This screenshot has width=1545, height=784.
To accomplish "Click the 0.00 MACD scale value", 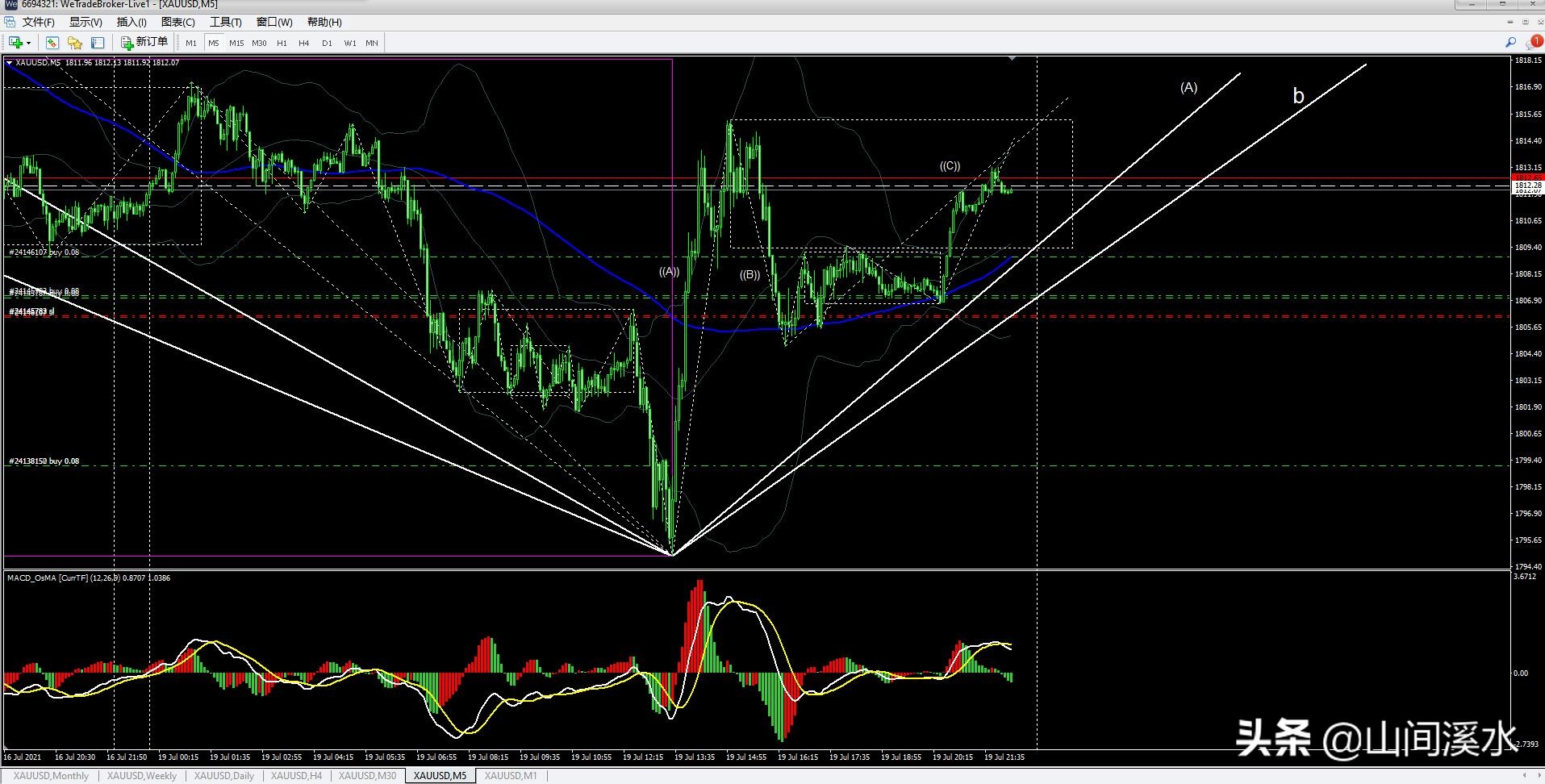I will (1521, 673).
